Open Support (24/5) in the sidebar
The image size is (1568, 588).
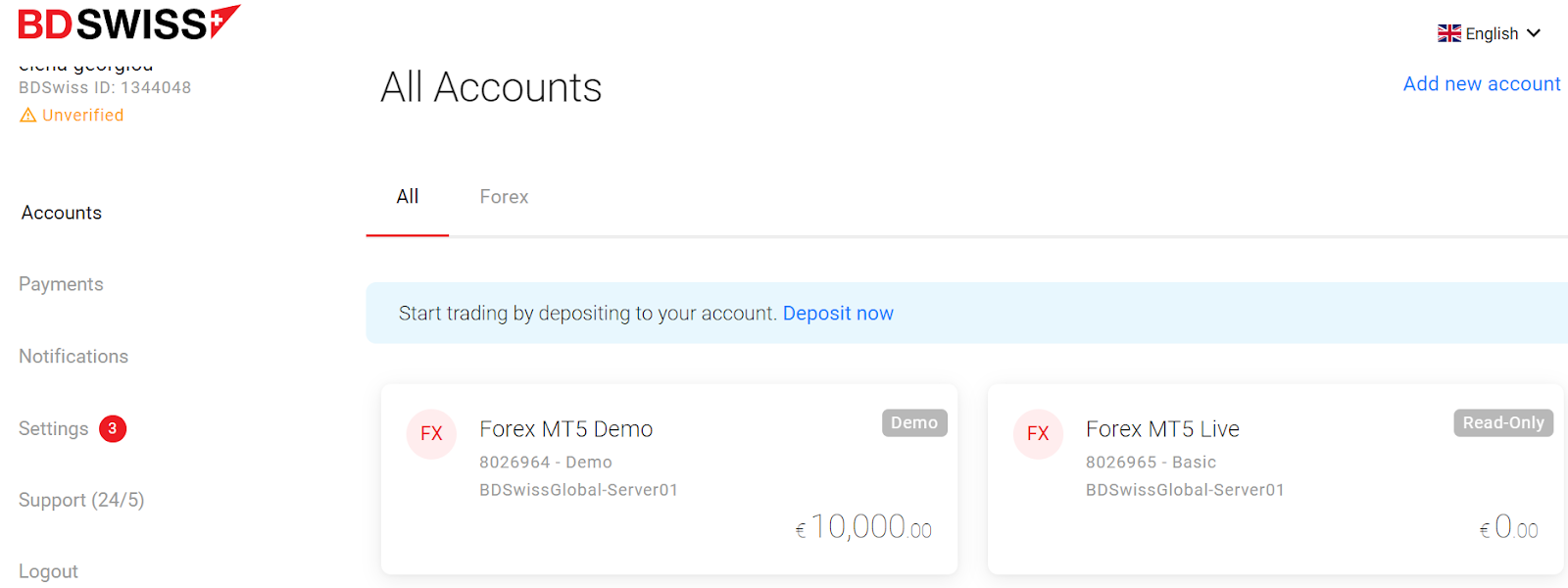coord(81,500)
